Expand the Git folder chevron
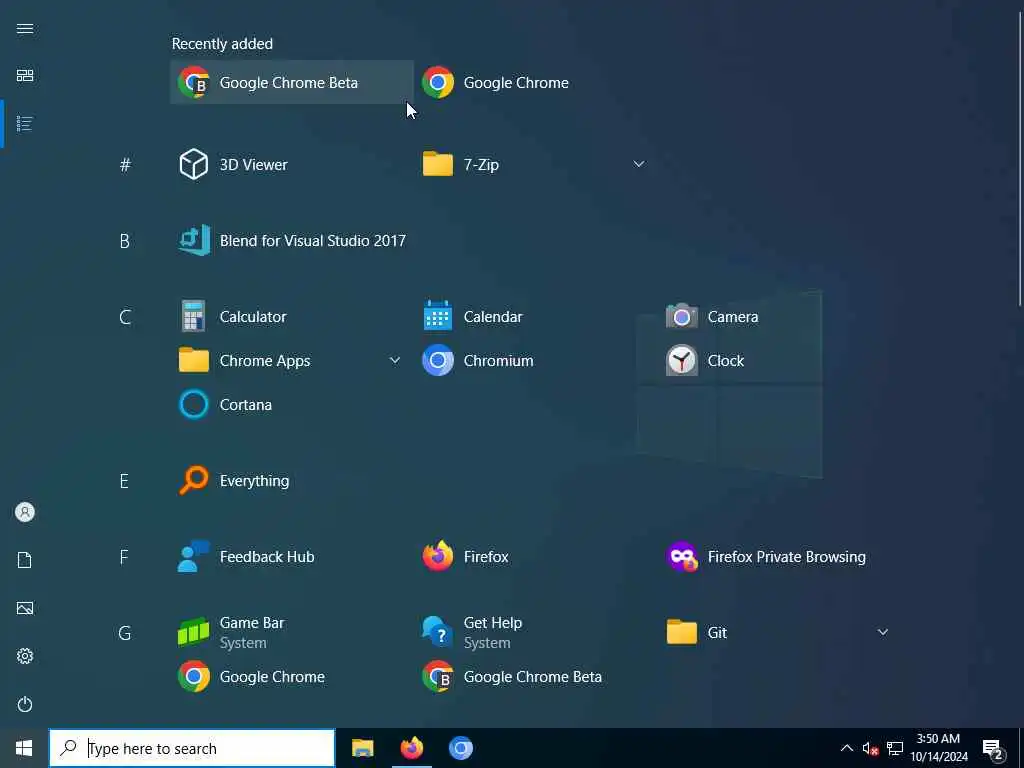 click(x=882, y=632)
